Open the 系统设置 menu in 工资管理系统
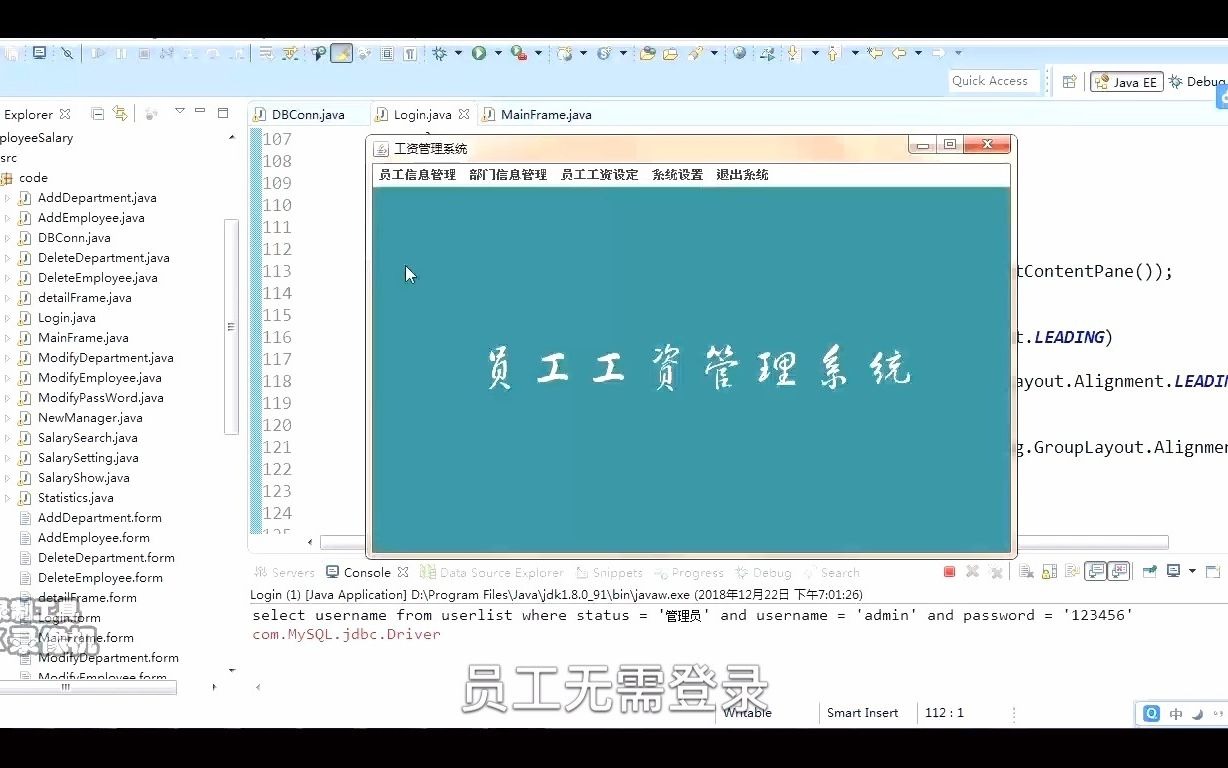1228x768 pixels. coord(677,173)
